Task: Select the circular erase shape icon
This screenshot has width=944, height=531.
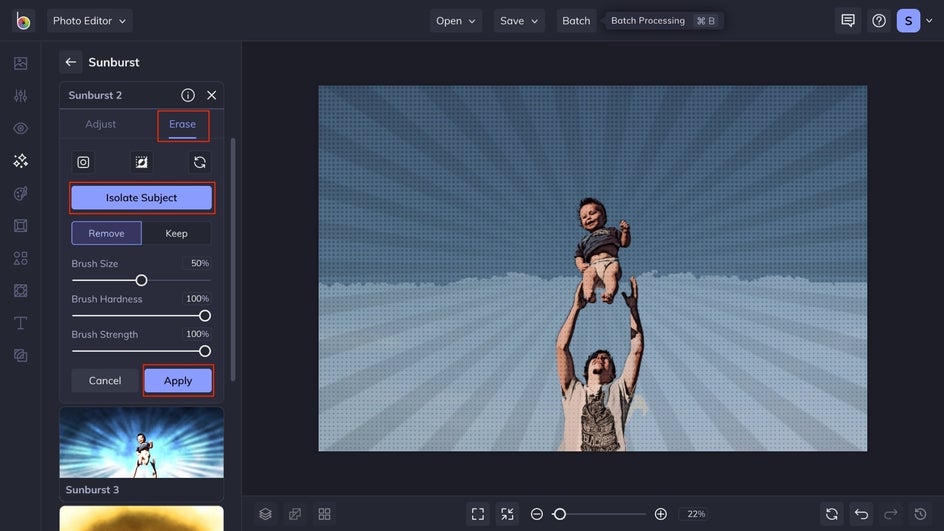Action: click(x=83, y=162)
